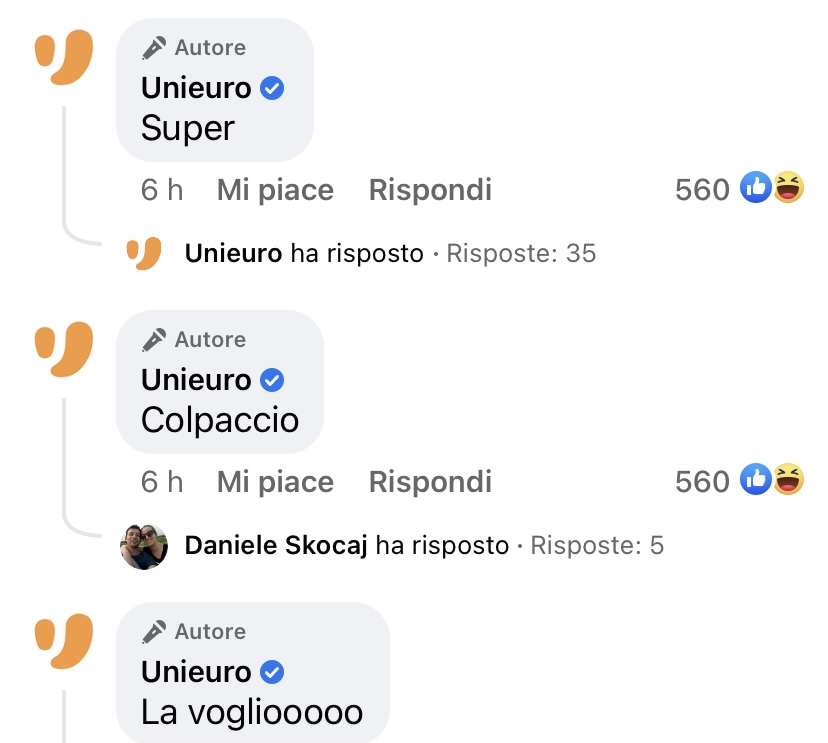Click verified badge on the "Colpaccio" comment
Viewport: 828px width, 743px height.
click(272, 380)
